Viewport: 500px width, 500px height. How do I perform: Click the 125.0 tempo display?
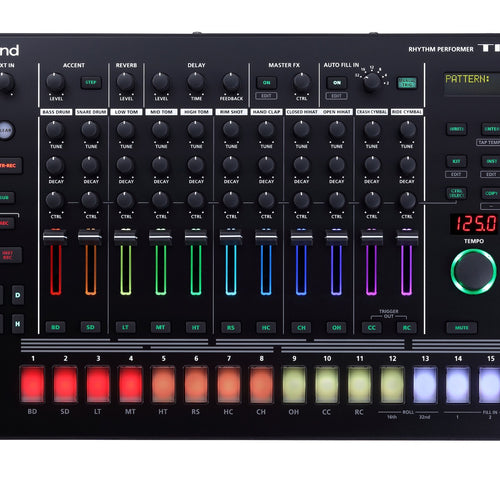tap(476, 223)
